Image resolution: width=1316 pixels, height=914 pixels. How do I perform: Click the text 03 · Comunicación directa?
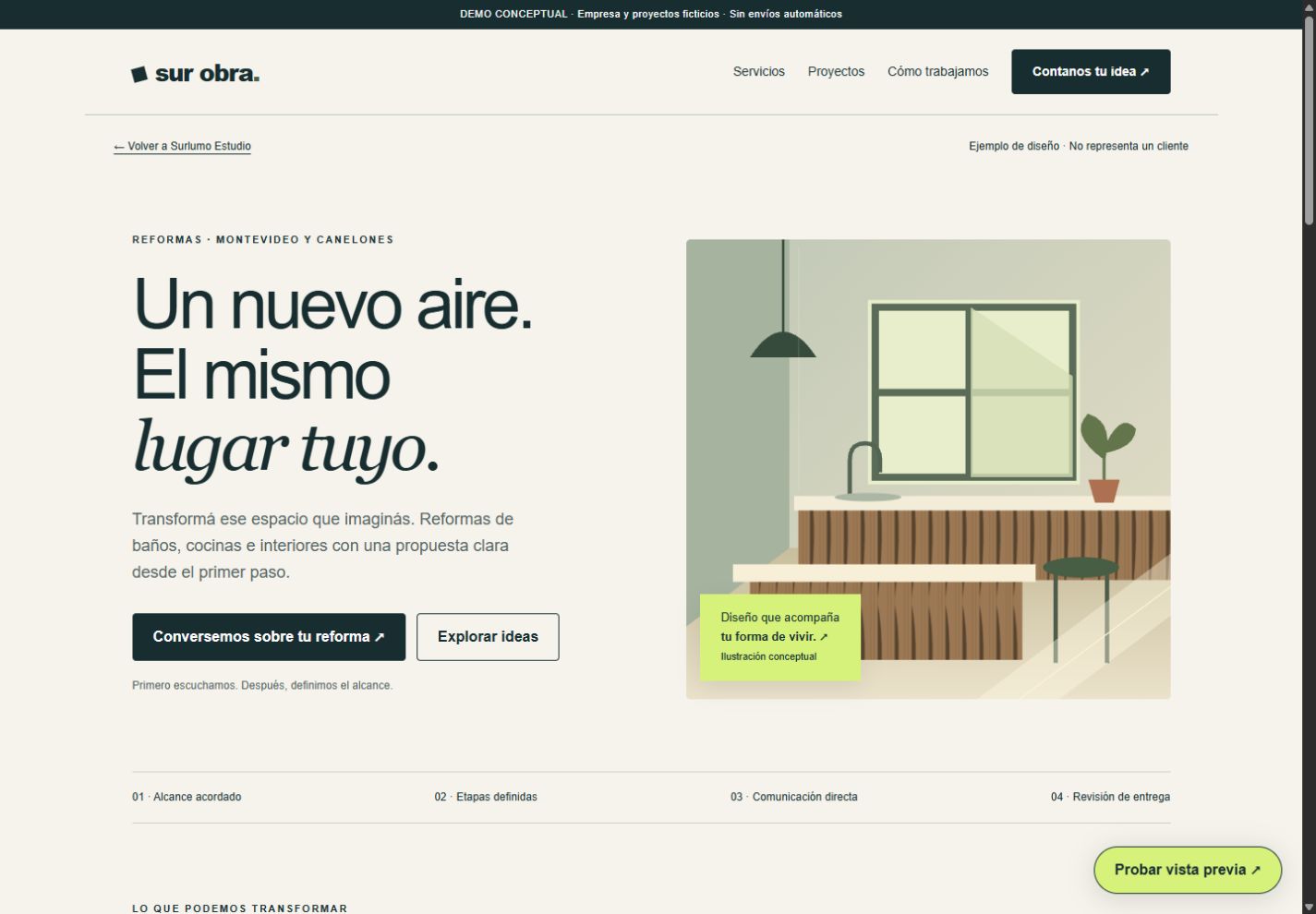coord(794,797)
